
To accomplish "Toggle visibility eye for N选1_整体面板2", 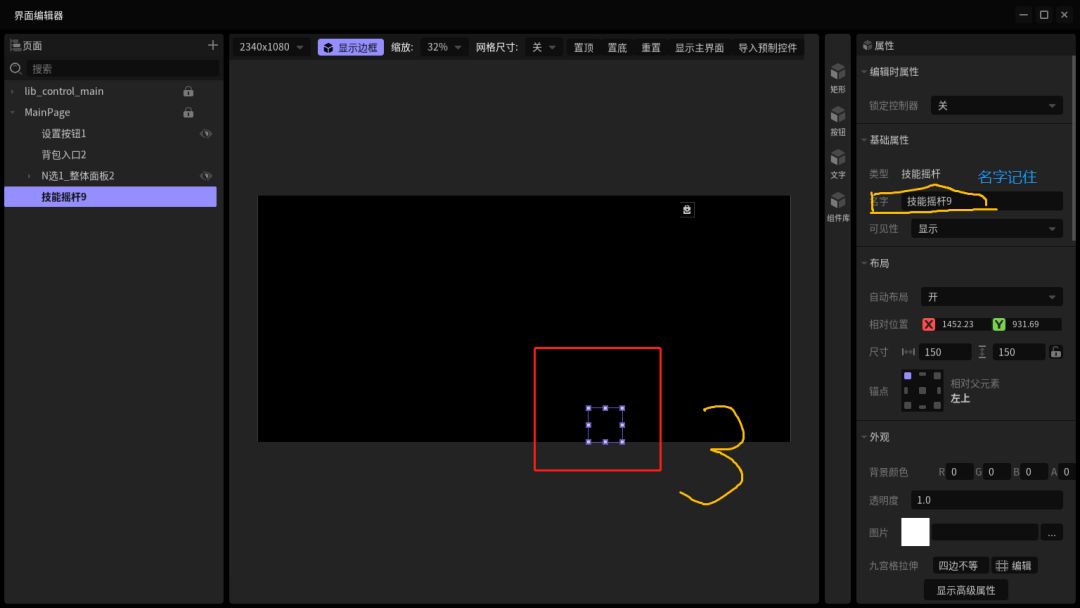I will tap(206, 176).
